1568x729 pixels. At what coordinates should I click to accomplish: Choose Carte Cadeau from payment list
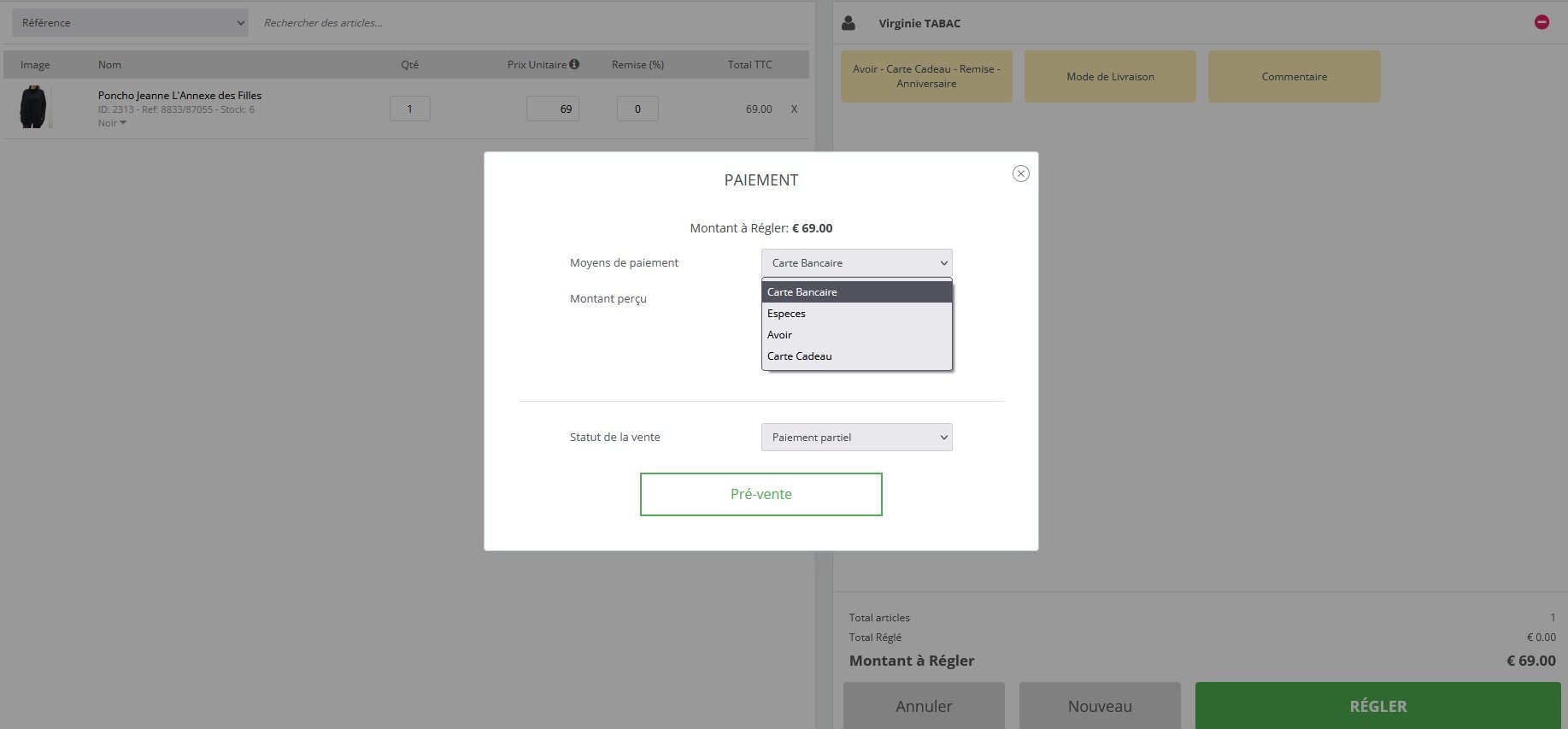(856, 356)
